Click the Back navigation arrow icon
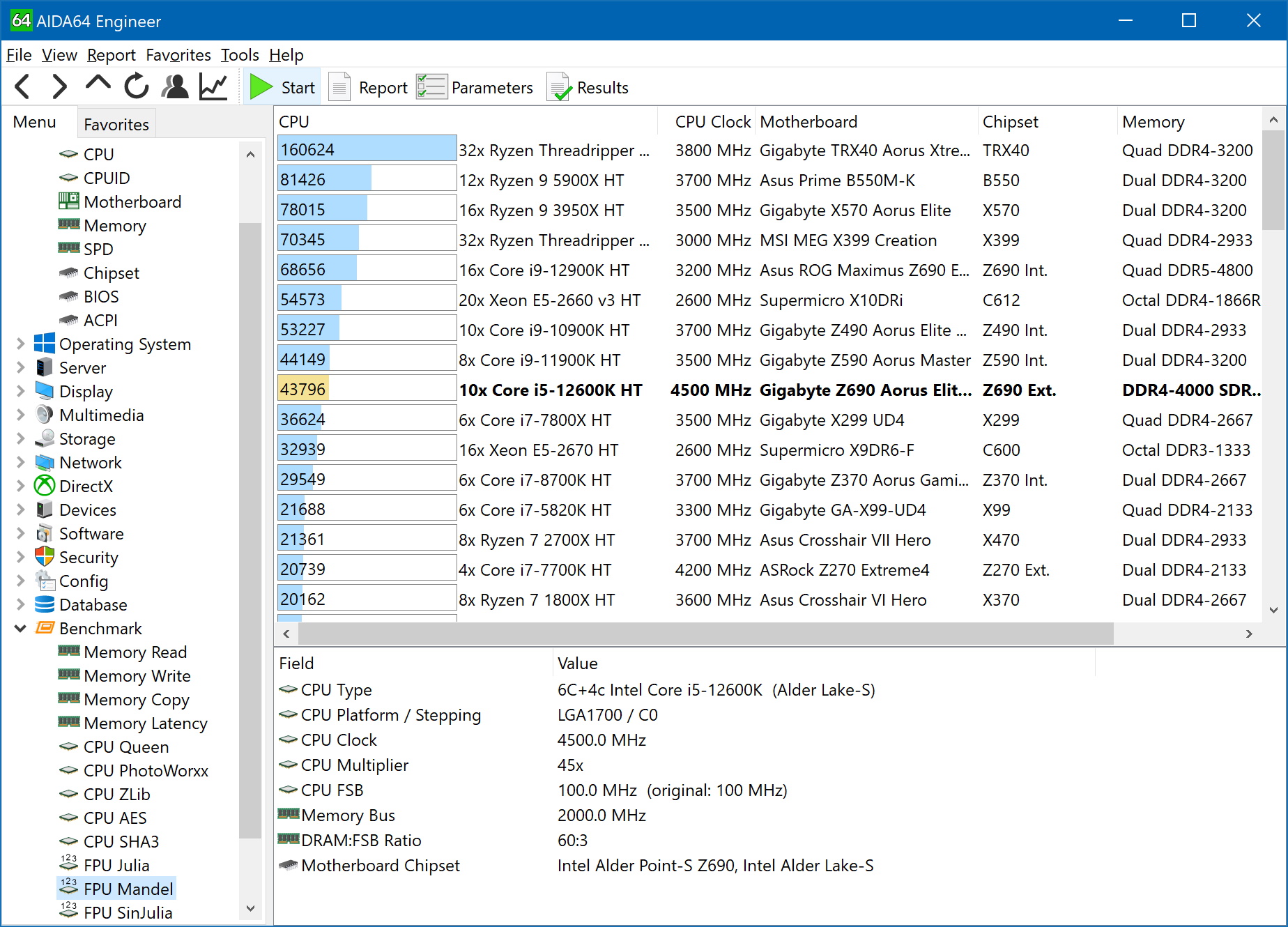 22,87
